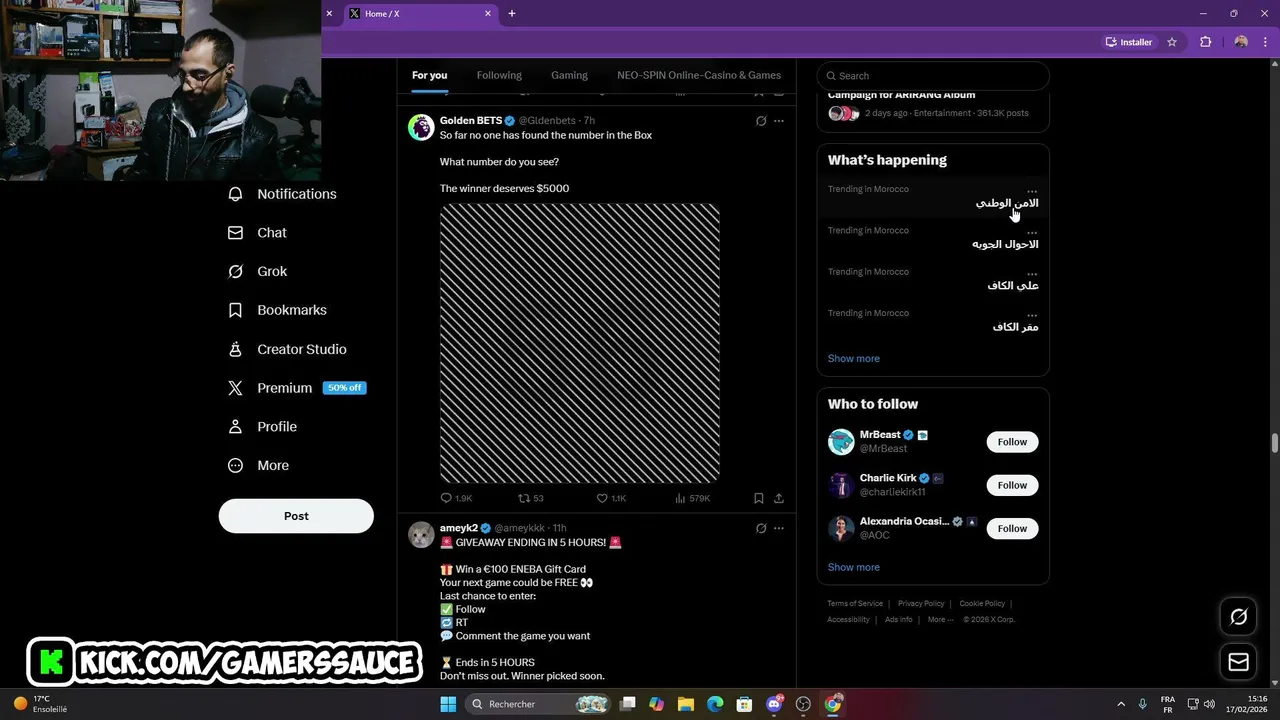Click Grok explain icon on Golden BETS post
This screenshot has width=1280, height=720.
761,121
